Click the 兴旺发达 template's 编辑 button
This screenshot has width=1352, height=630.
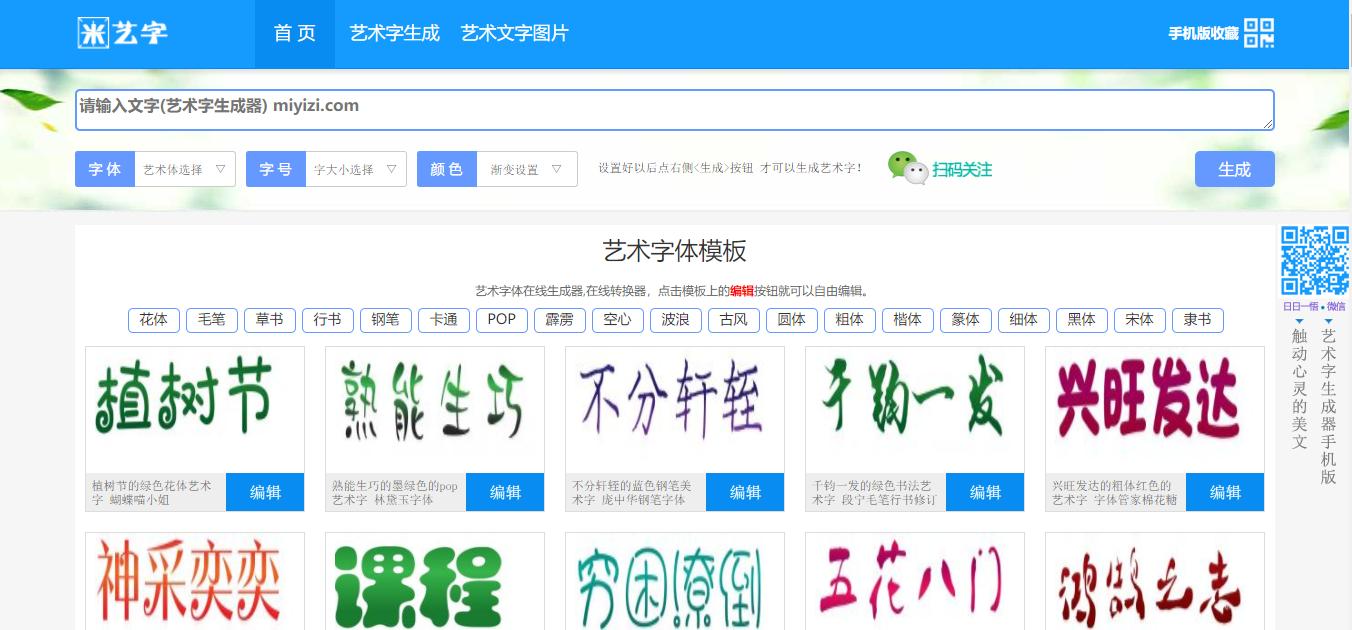(1224, 492)
